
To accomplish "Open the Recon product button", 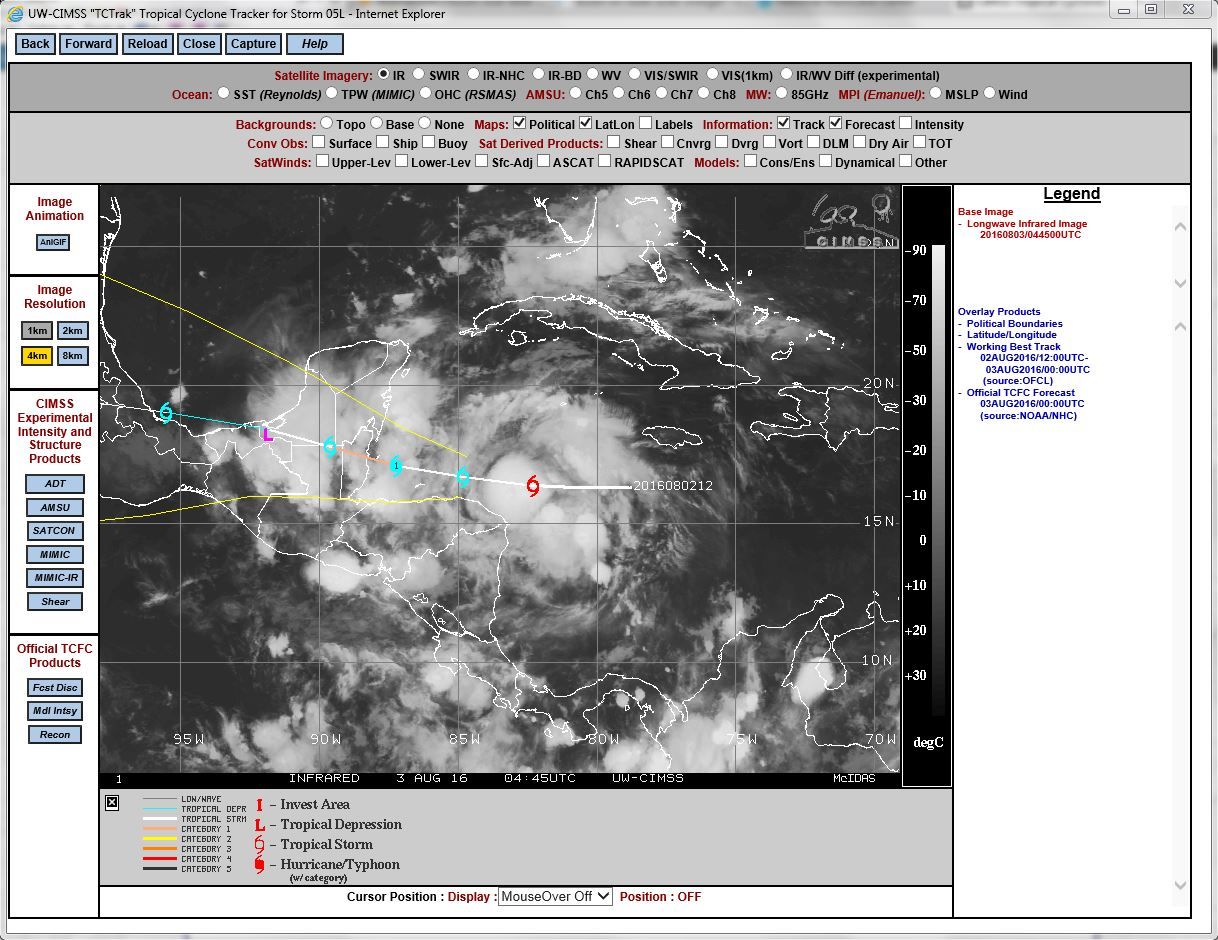I will (55, 735).
